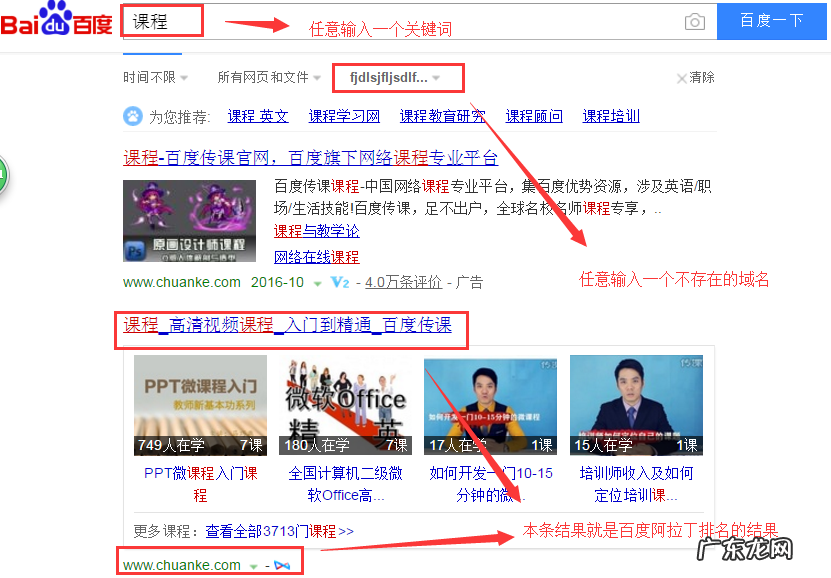Click the Baidu logo
The image size is (831, 578).
55,19
